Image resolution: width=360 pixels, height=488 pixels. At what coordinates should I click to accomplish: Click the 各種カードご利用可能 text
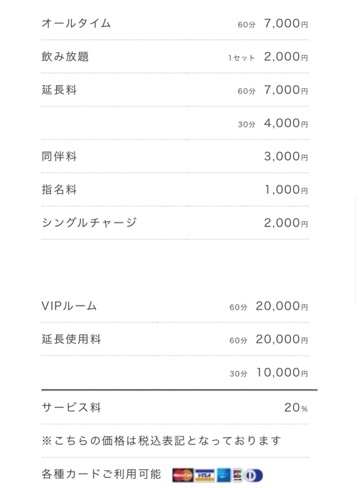coord(101,474)
